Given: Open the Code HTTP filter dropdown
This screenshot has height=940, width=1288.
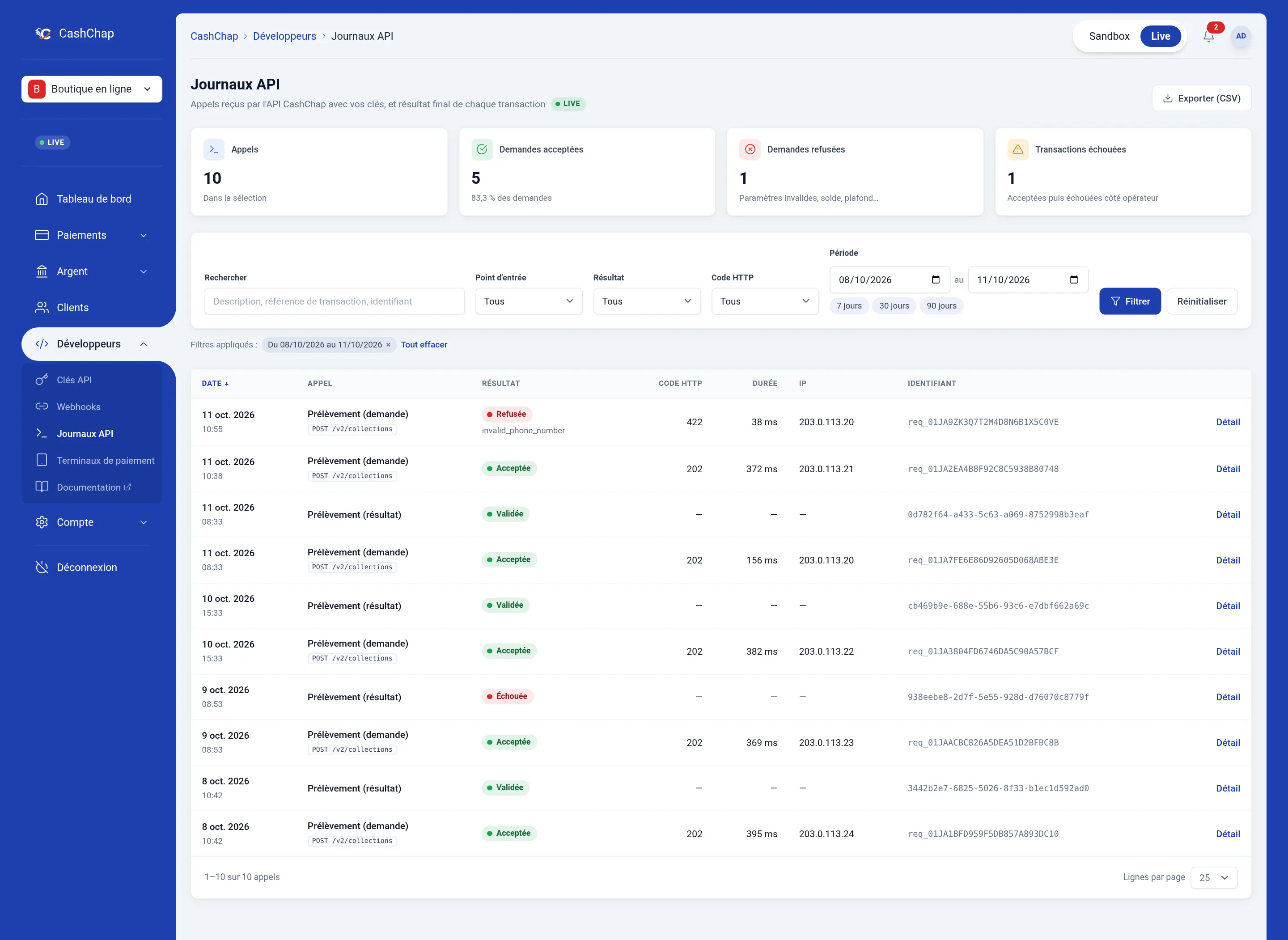Looking at the screenshot, I should point(765,301).
